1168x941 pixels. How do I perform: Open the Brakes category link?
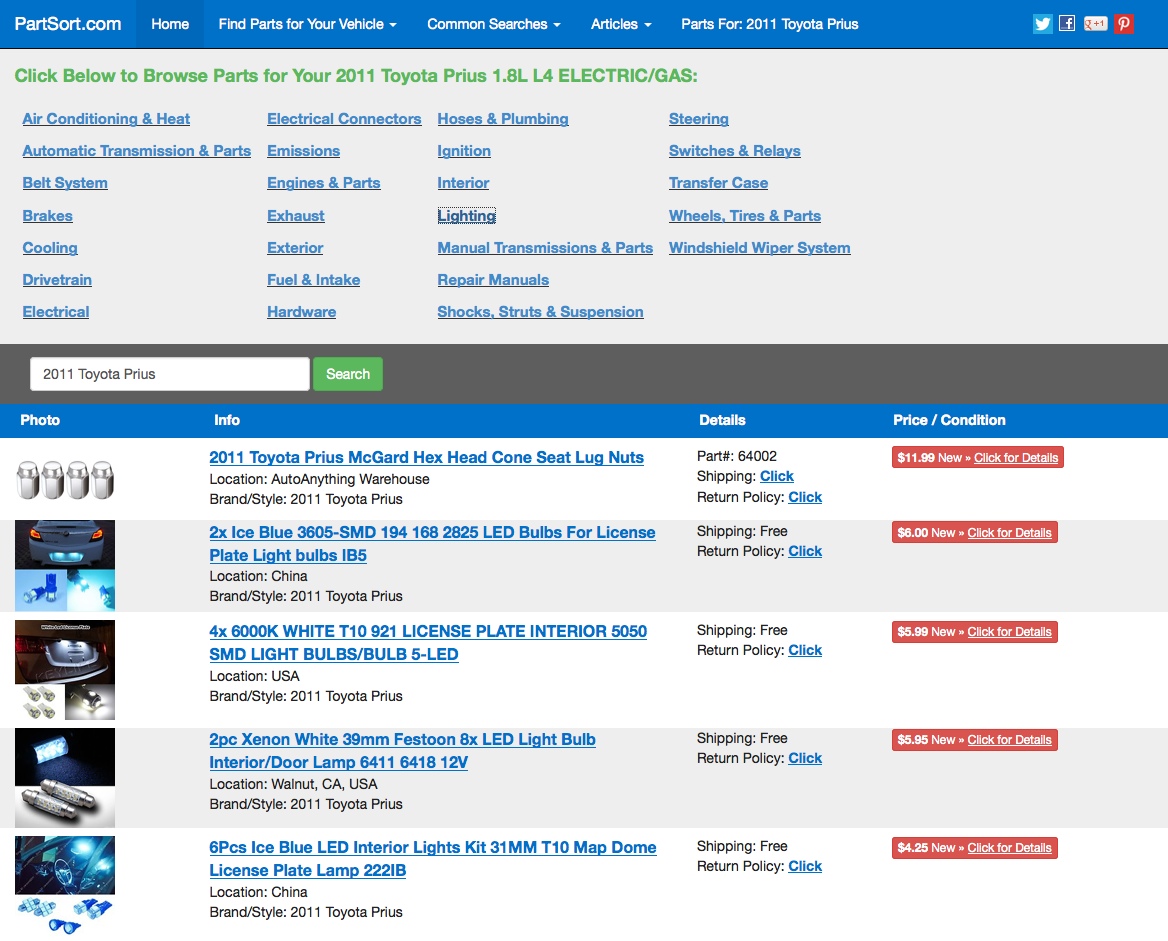(48, 216)
